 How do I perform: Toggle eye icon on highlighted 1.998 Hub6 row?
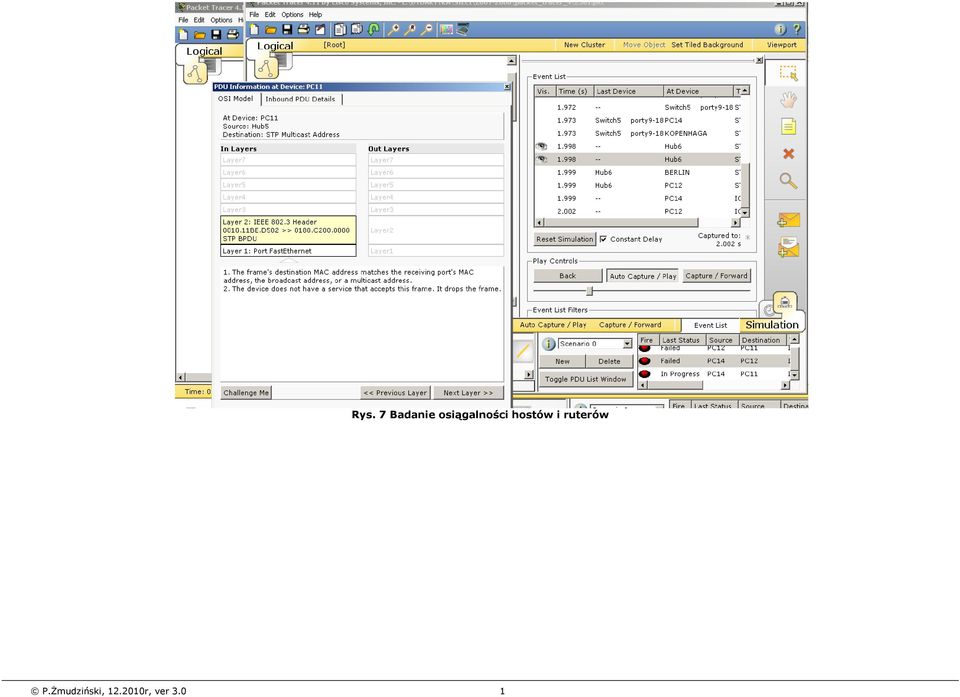(542, 159)
